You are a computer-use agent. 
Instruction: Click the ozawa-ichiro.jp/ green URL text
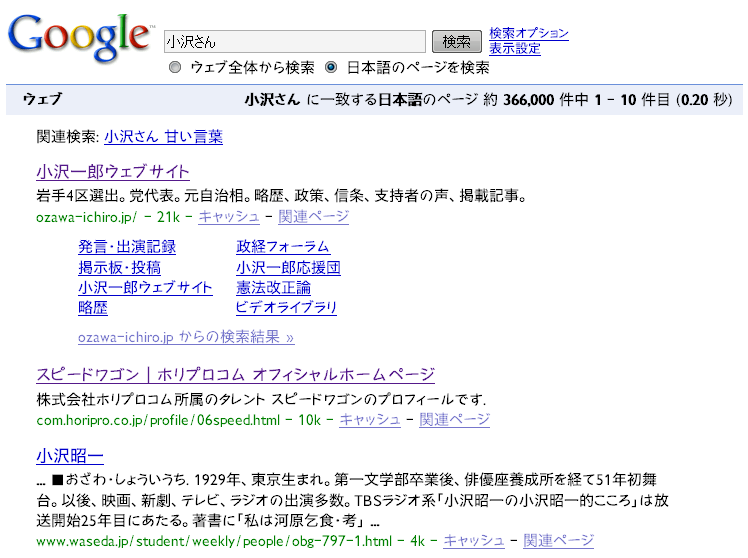point(86,217)
